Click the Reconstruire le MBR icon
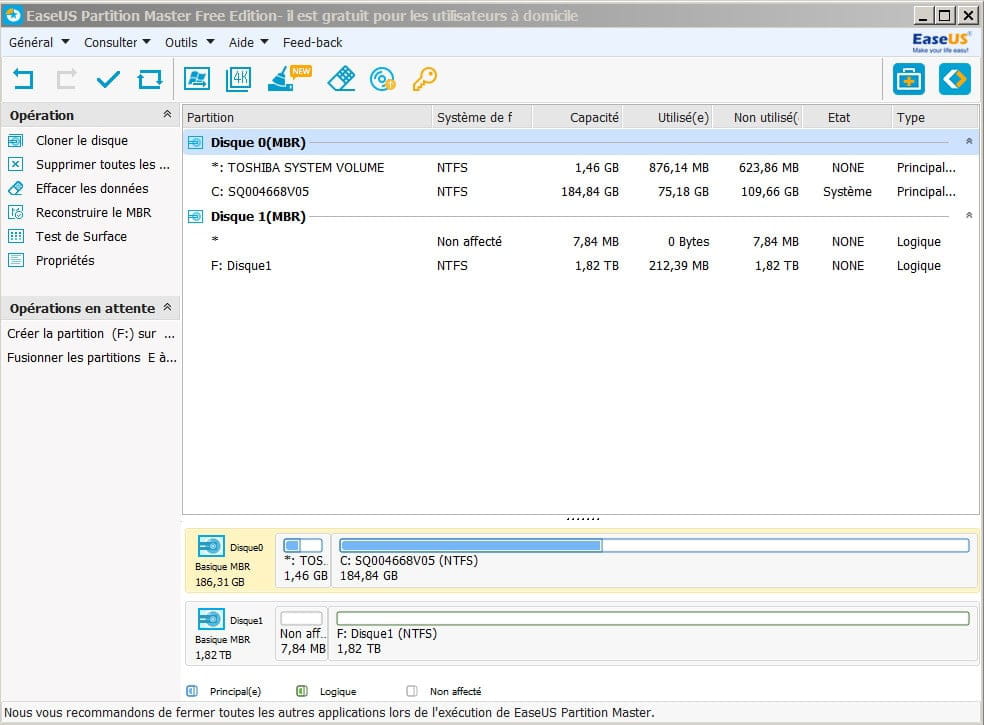The width and height of the screenshot is (984, 725). (16, 213)
